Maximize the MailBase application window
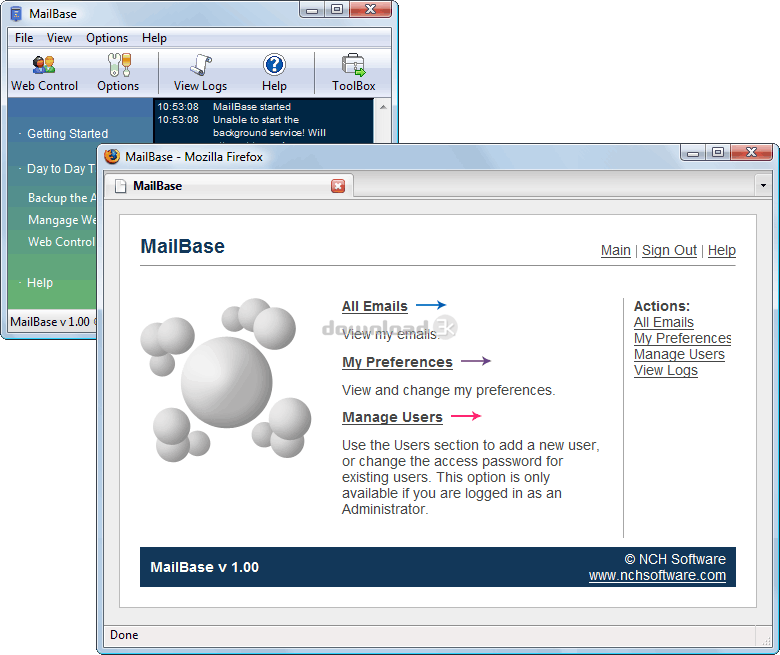Viewport: 780px width, 655px height. tap(337, 10)
